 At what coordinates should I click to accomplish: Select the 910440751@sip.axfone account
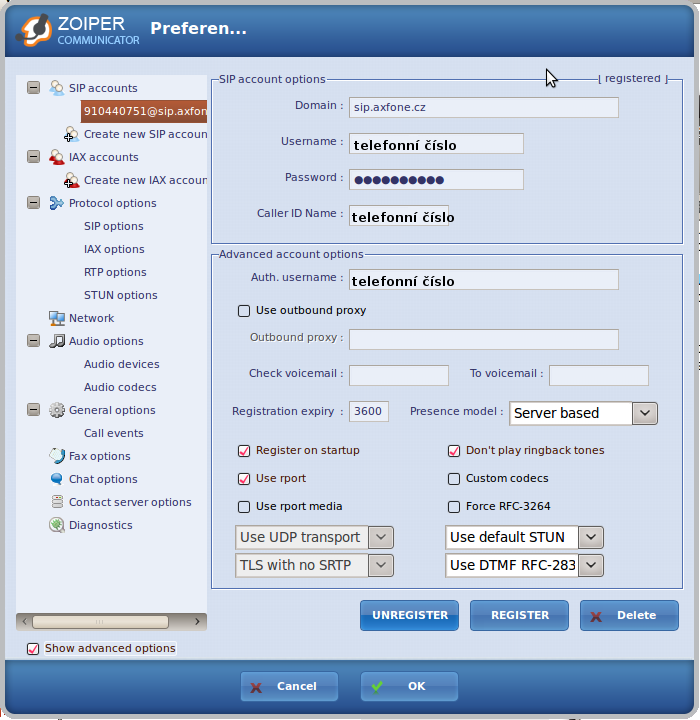point(144,111)
